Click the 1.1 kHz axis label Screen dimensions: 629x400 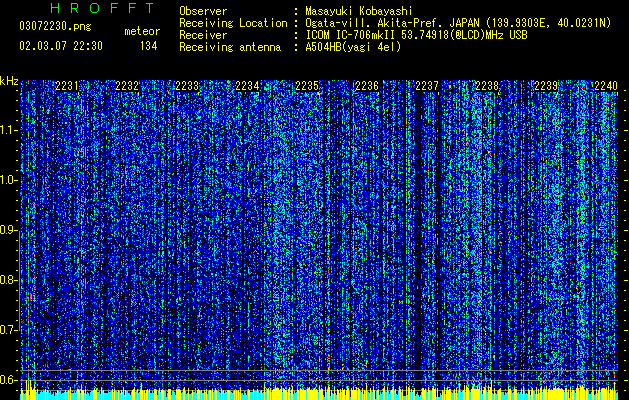(9, 130)
